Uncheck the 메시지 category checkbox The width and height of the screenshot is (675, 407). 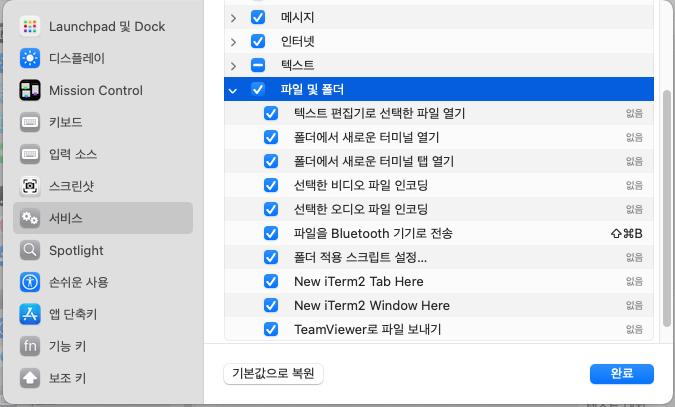coord(258,17)
